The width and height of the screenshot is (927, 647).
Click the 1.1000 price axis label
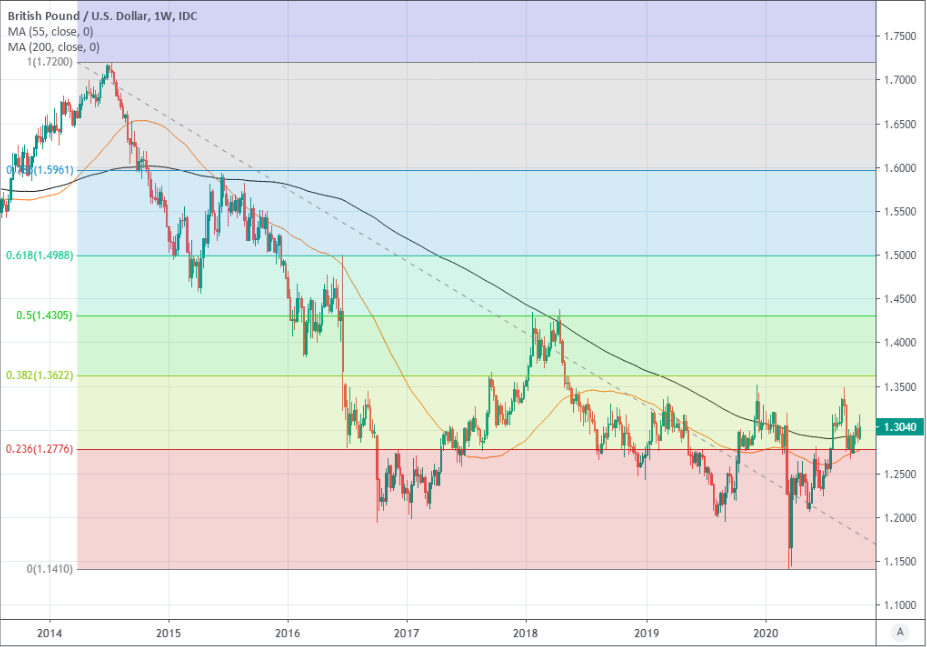coord(902,605)
